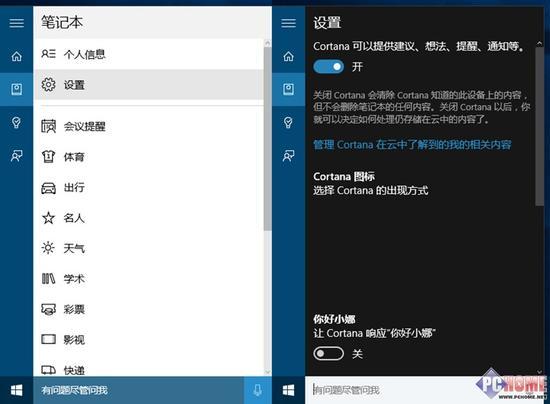
Task: Click truck icon beside 快递
Action: pyautogui.click(x=48, y=370)
